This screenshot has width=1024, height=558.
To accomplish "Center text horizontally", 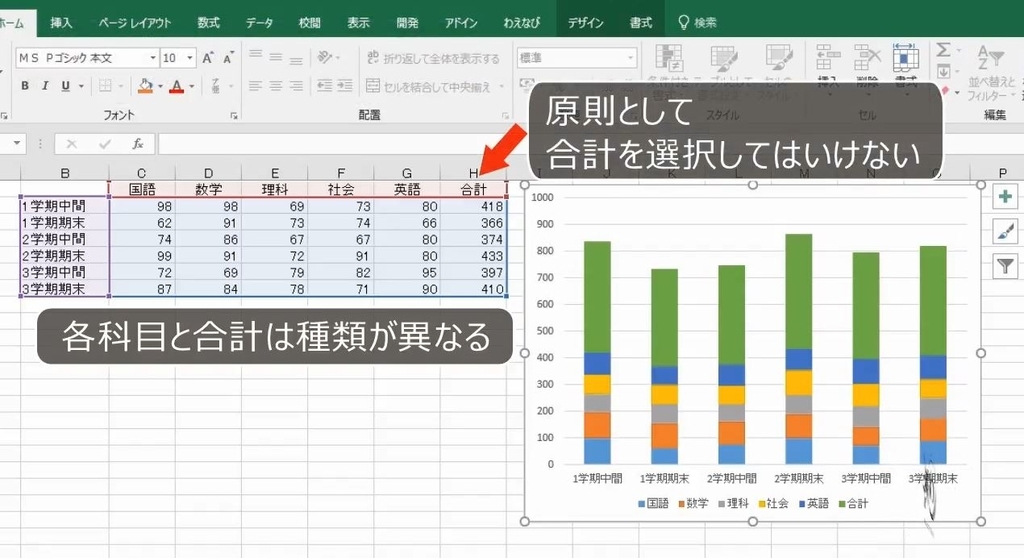I will [x=276, y=86].
